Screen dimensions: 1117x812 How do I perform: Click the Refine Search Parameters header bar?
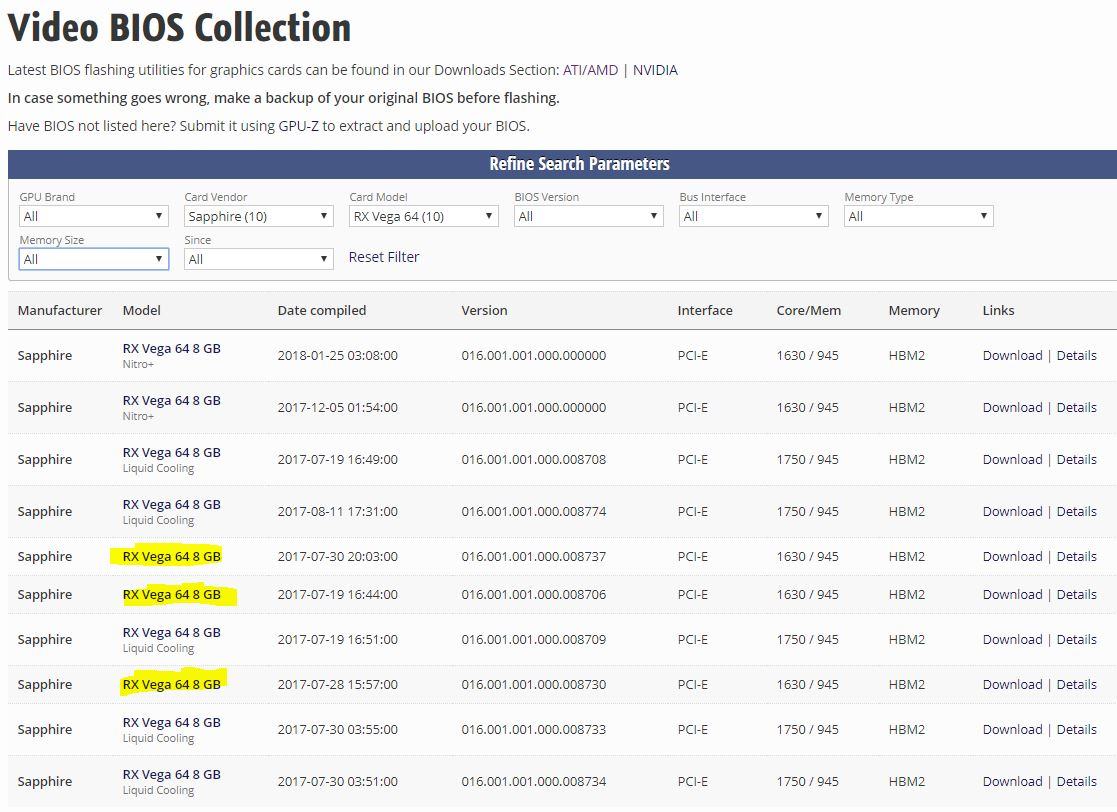tap(563, 164)
